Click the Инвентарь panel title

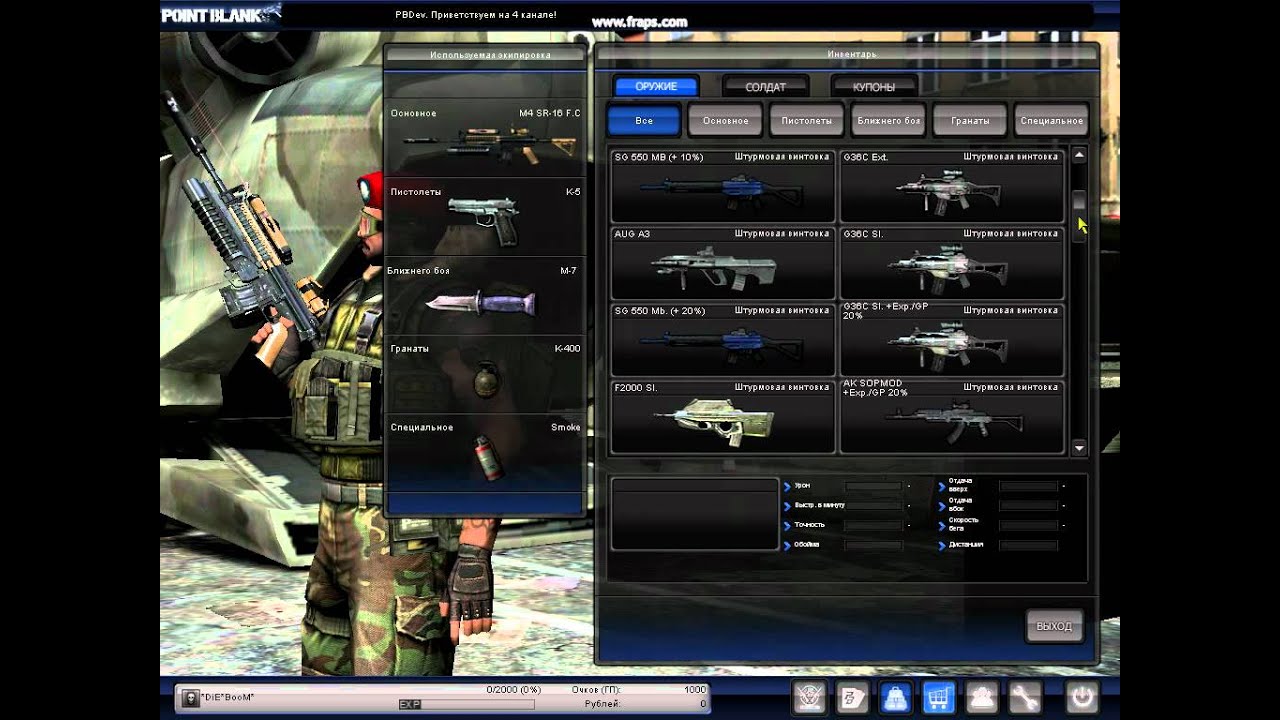click(852, 54)
